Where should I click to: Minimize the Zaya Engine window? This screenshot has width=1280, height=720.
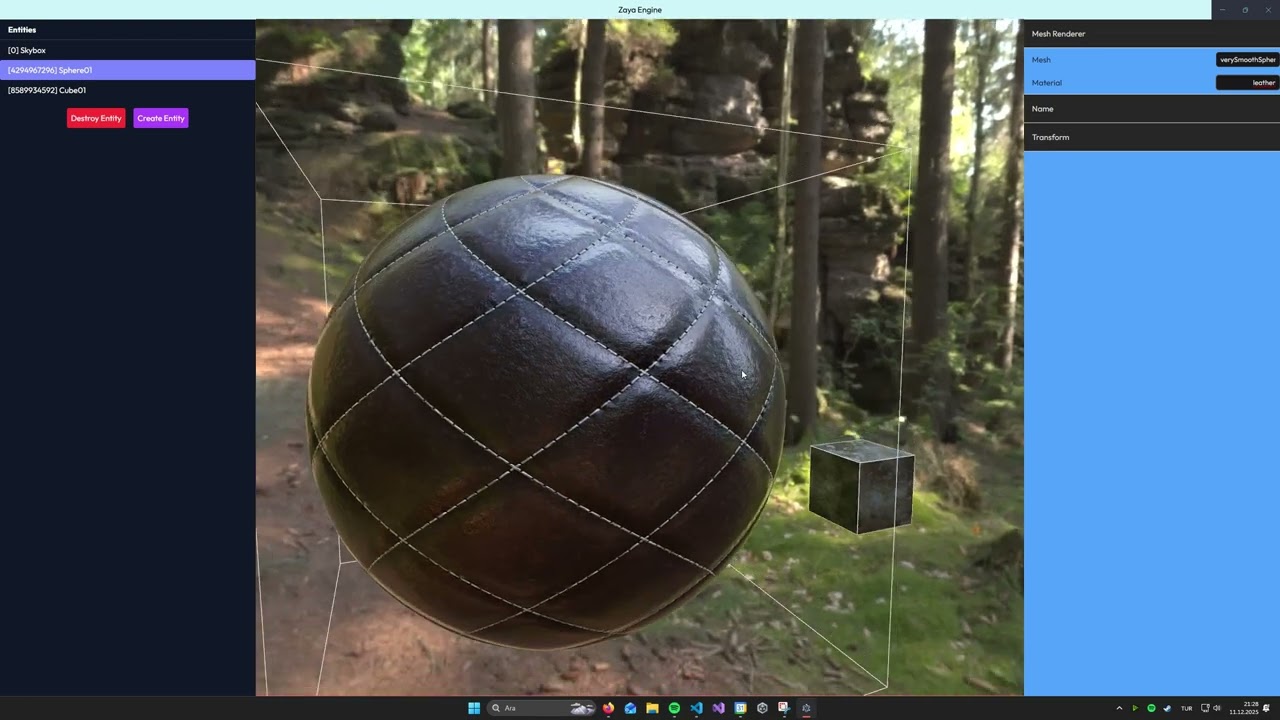(x=1221, y=10)
